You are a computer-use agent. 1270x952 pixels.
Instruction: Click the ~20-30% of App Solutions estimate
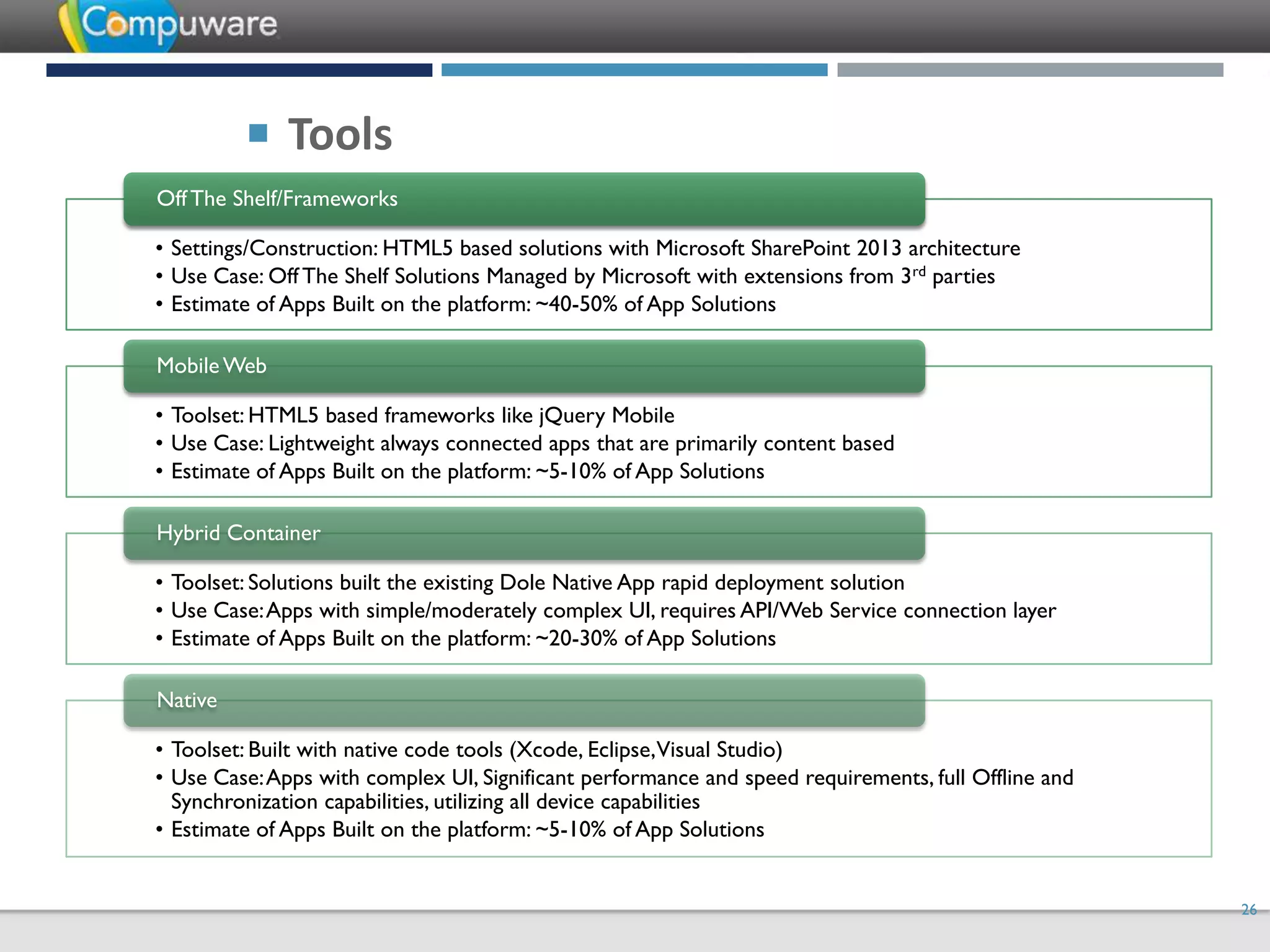tap(466, 638)
